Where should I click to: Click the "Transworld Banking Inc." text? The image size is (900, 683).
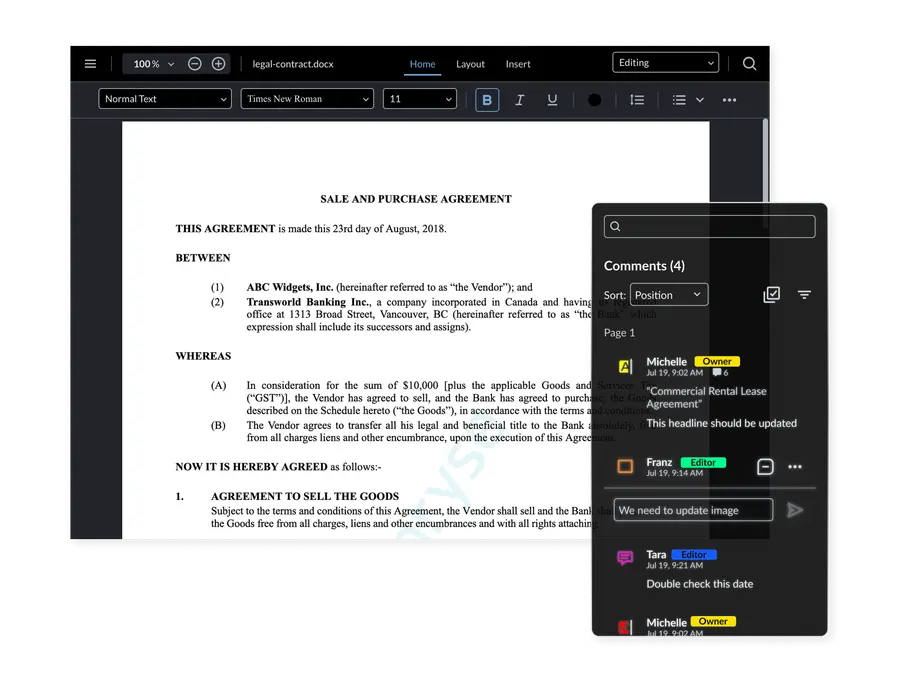(x=309, y=302)
